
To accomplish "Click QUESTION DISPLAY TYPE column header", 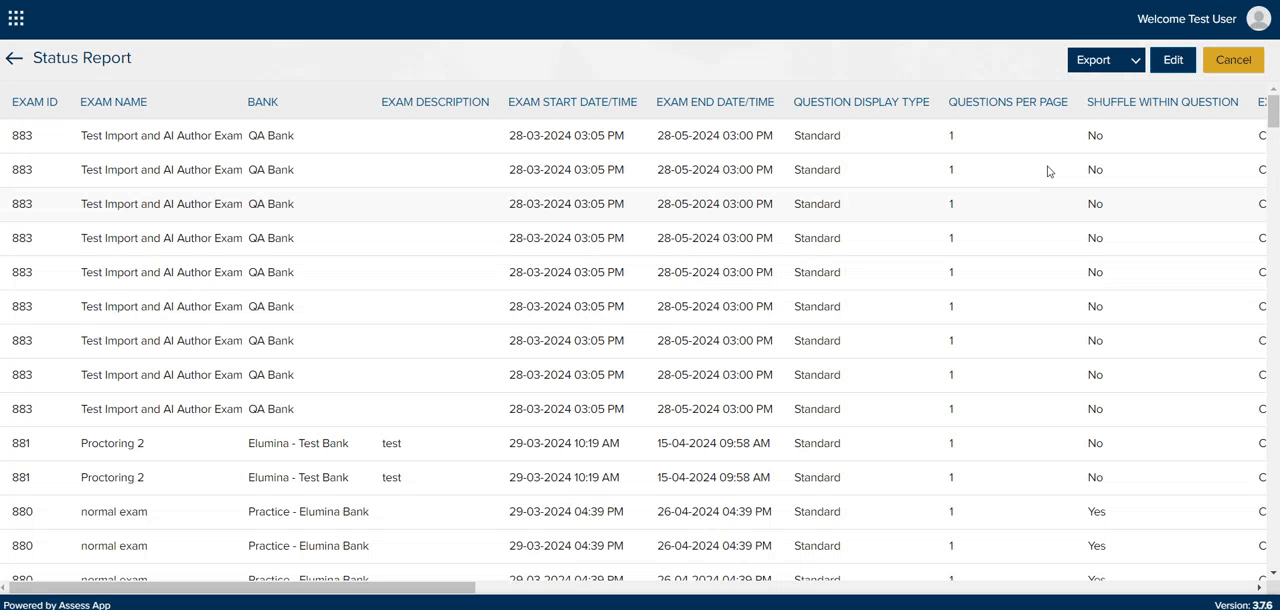I will coord(861,102).
